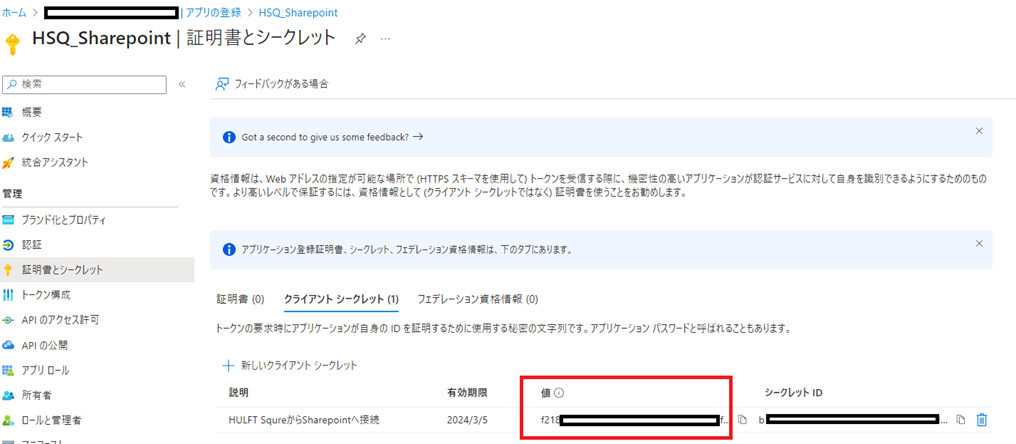Click the ロールと管理者 person icon
The height and width of the screenshot is (444, 1016).
8,420
